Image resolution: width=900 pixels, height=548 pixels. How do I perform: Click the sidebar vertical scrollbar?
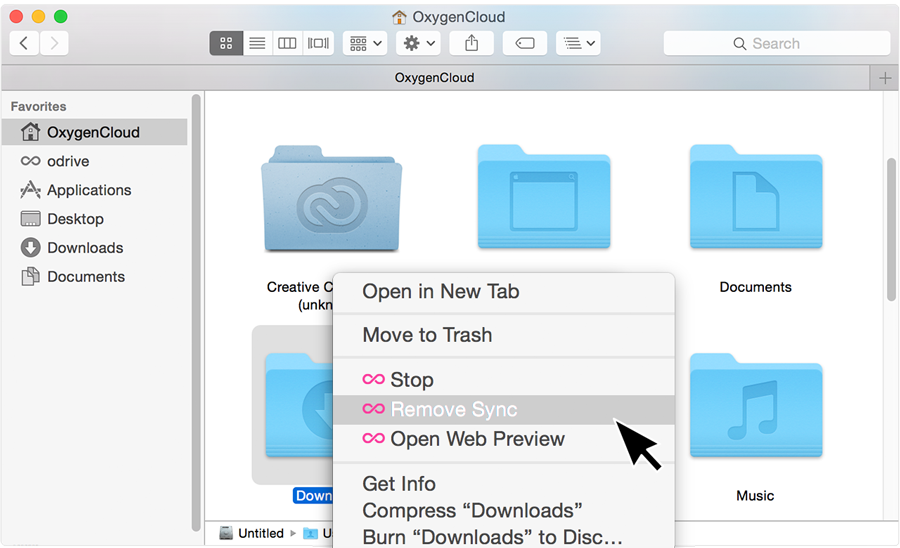[196, 313]
